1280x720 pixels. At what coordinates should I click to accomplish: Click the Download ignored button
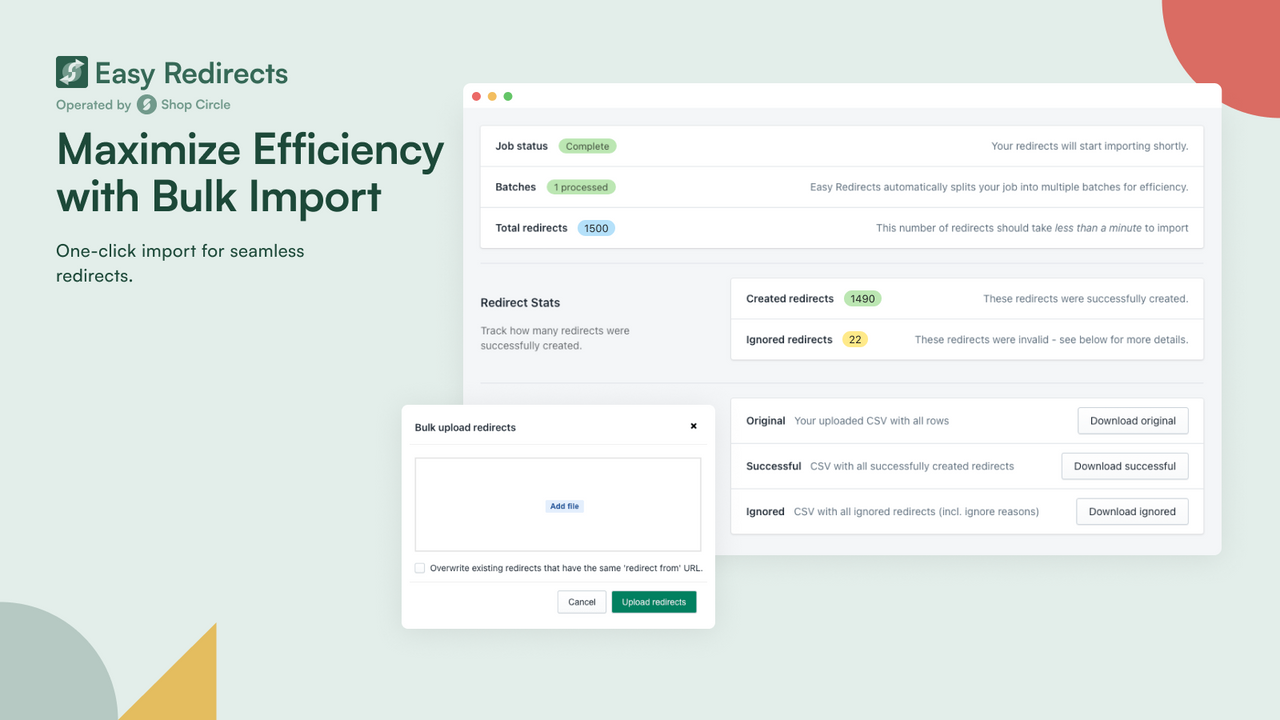[1131, 511]
